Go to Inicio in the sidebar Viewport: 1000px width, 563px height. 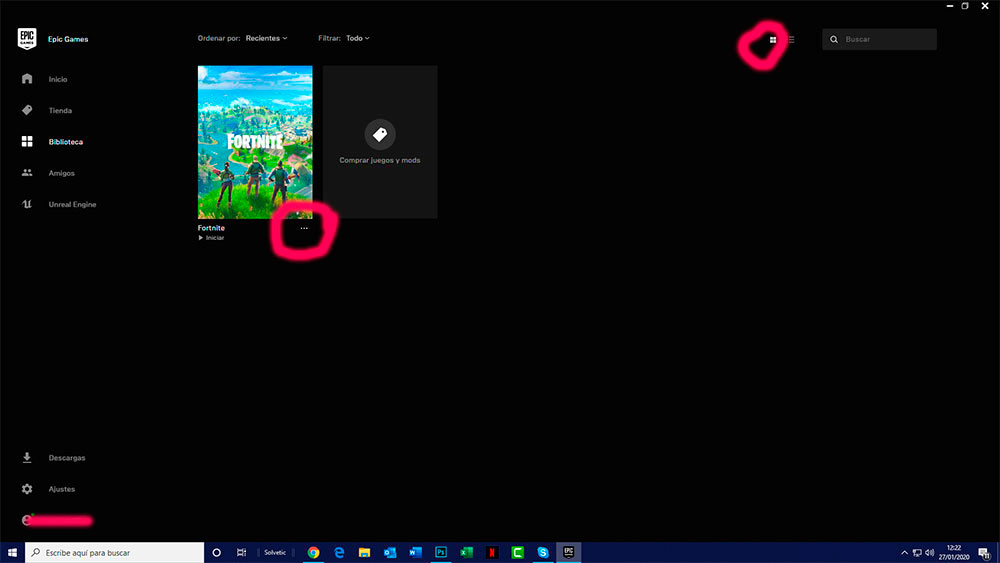pyautogui.click(x=57, y=79)
